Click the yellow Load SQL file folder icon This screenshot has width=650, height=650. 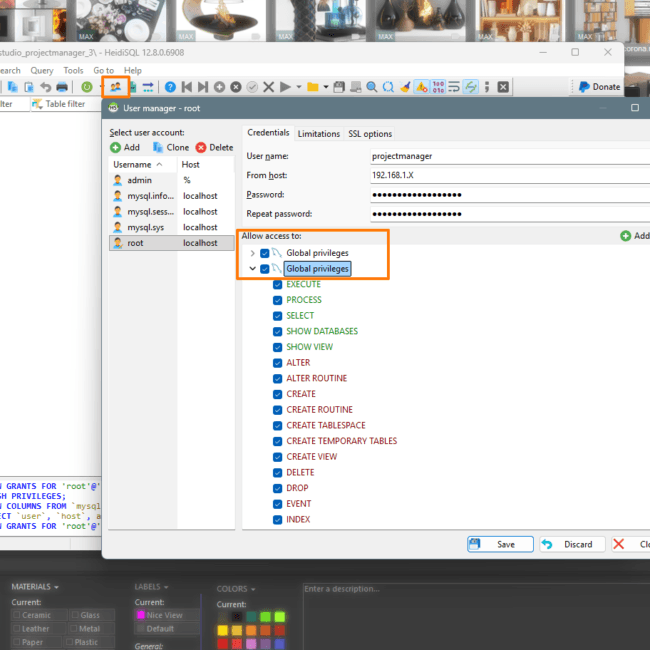[x=313, y=87]
